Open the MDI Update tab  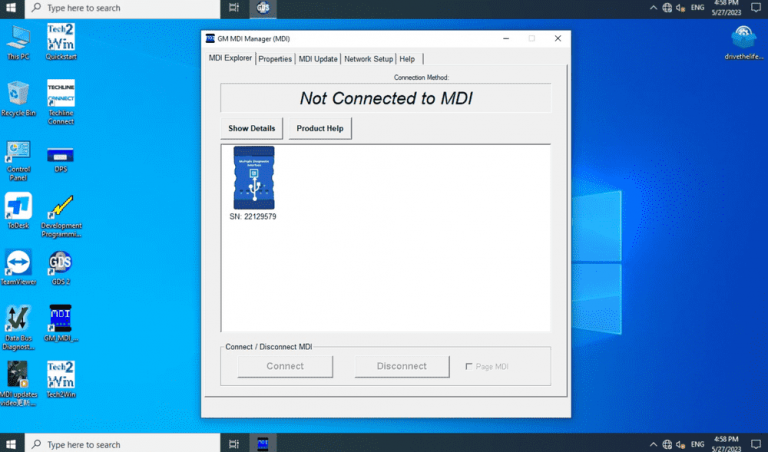pyautogui.click(x=318, y=59)
